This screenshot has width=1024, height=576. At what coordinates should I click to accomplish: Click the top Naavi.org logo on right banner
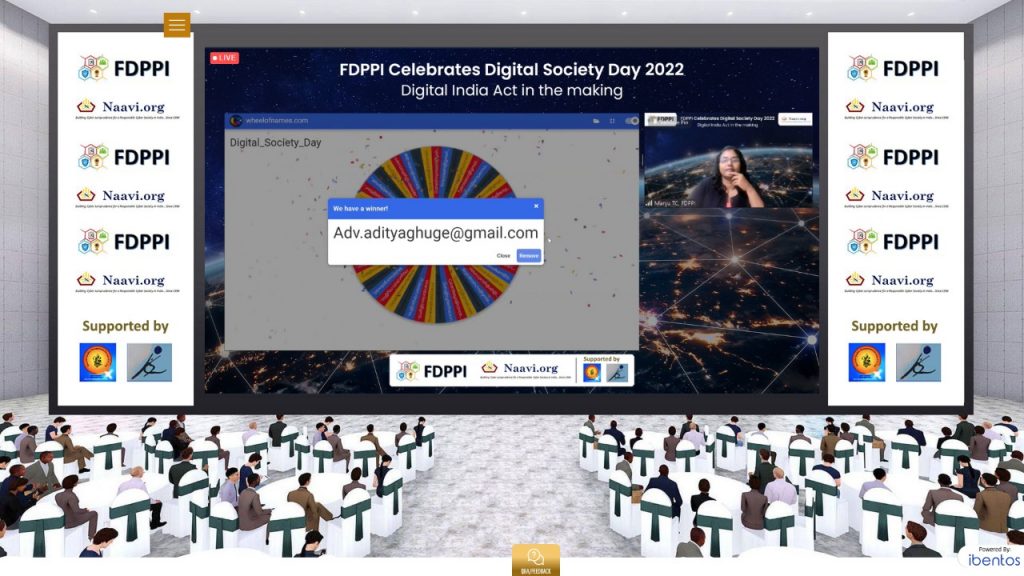point(897,108)
